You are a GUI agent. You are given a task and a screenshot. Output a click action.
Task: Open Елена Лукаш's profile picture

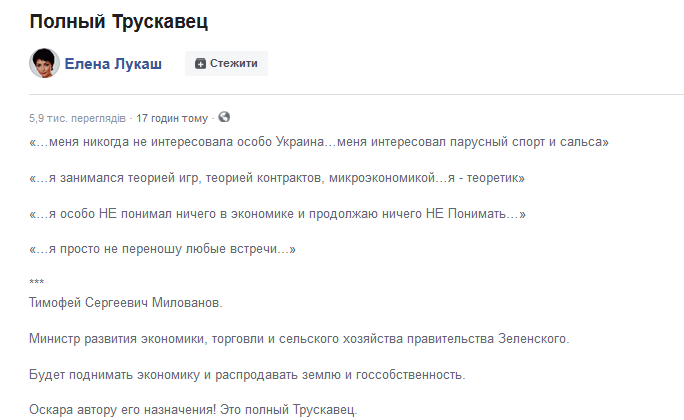(x=44, y=63)
